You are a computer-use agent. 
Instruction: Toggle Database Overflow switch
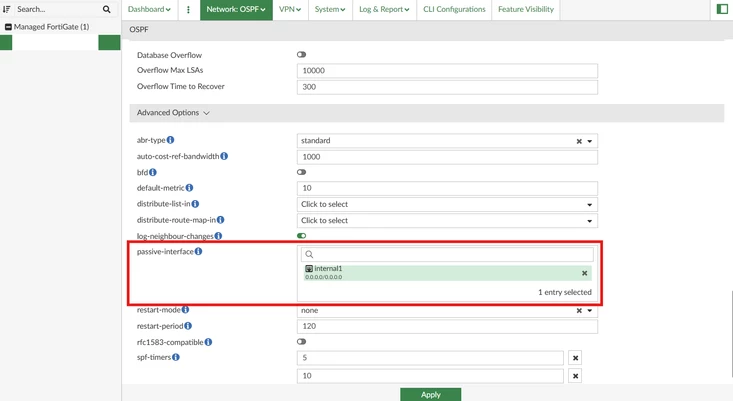302,55
